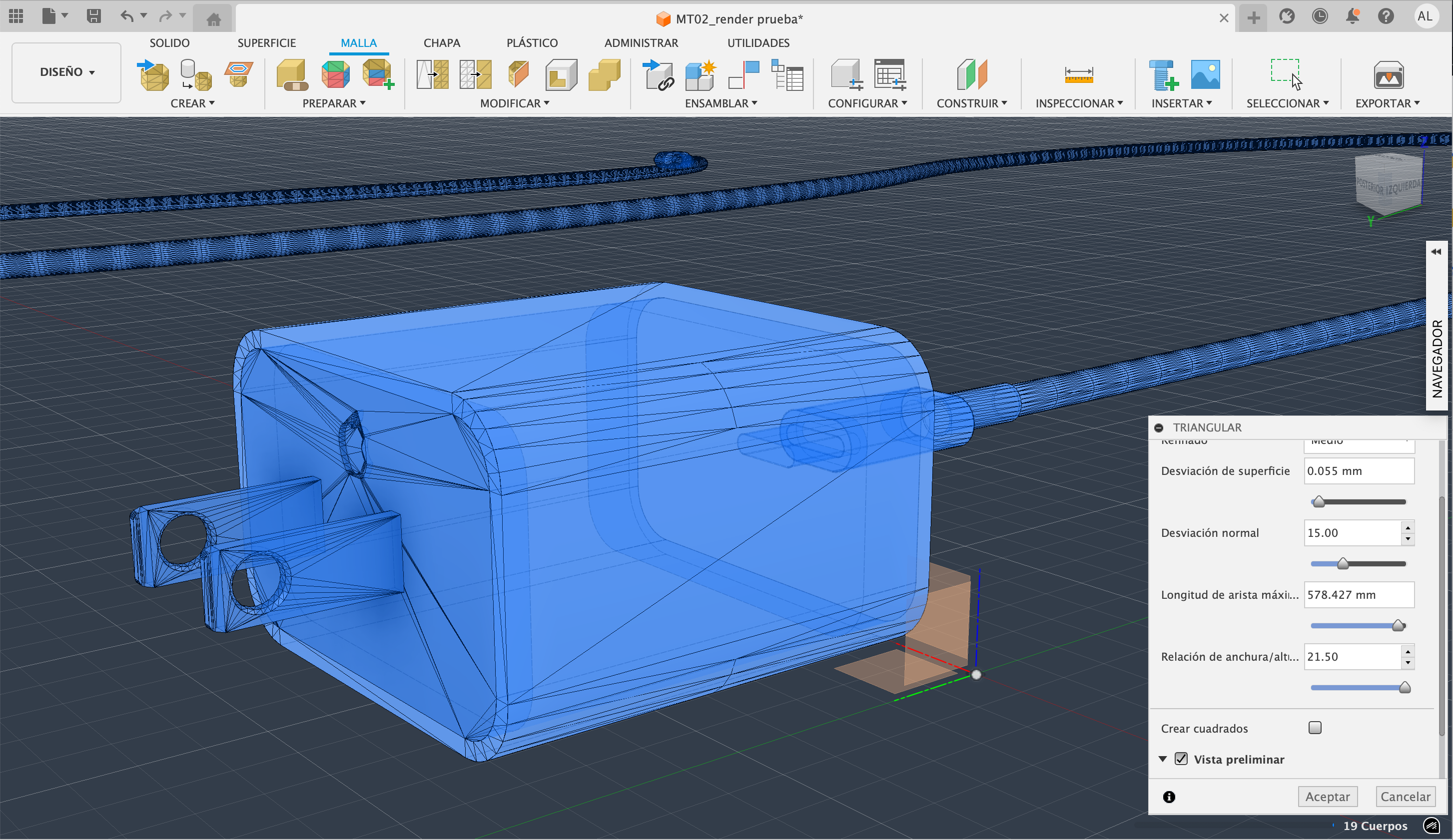Click the Insert Mesh icon

coord(153,75)
